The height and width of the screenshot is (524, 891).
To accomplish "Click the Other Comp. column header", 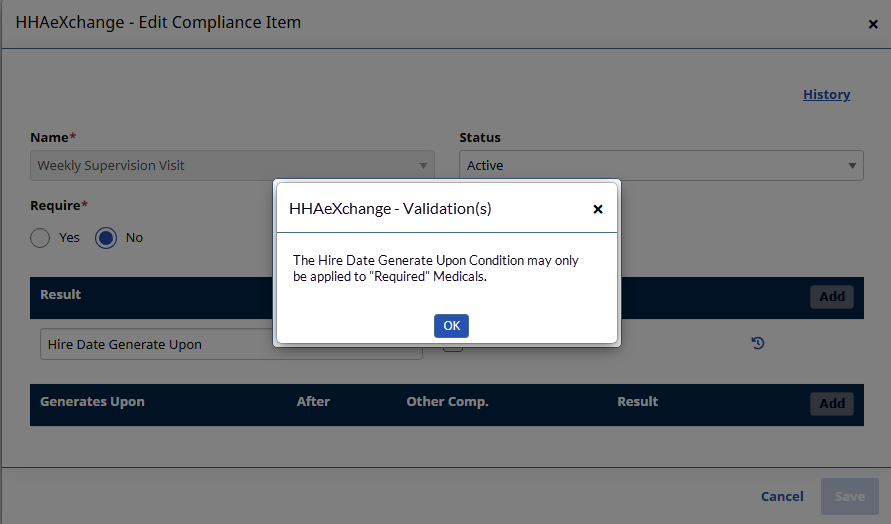I will [x=447, y=402].
